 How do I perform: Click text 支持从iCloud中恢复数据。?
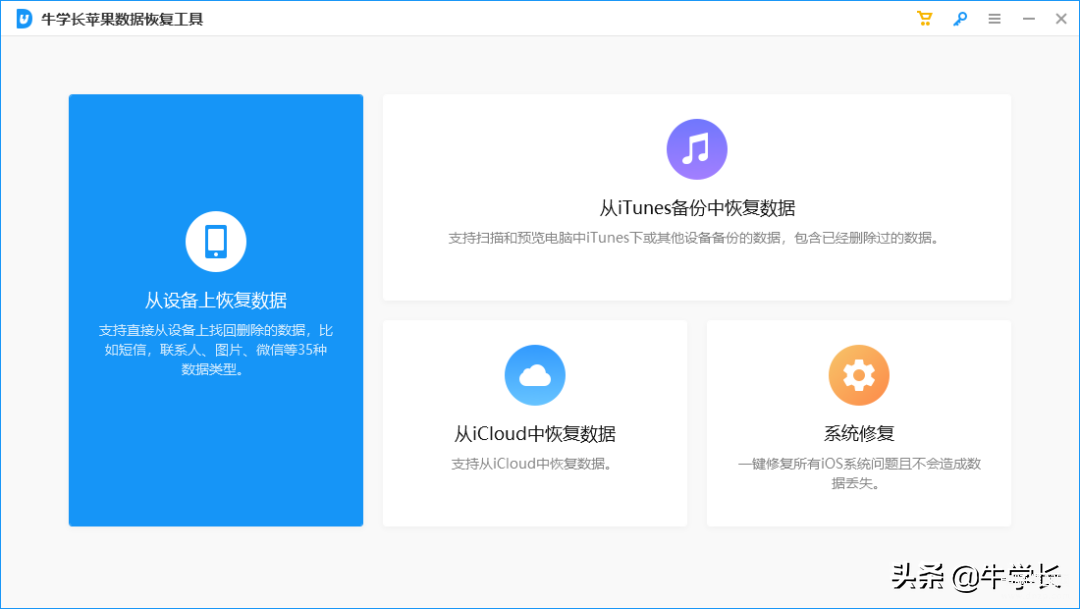point(532,464)
